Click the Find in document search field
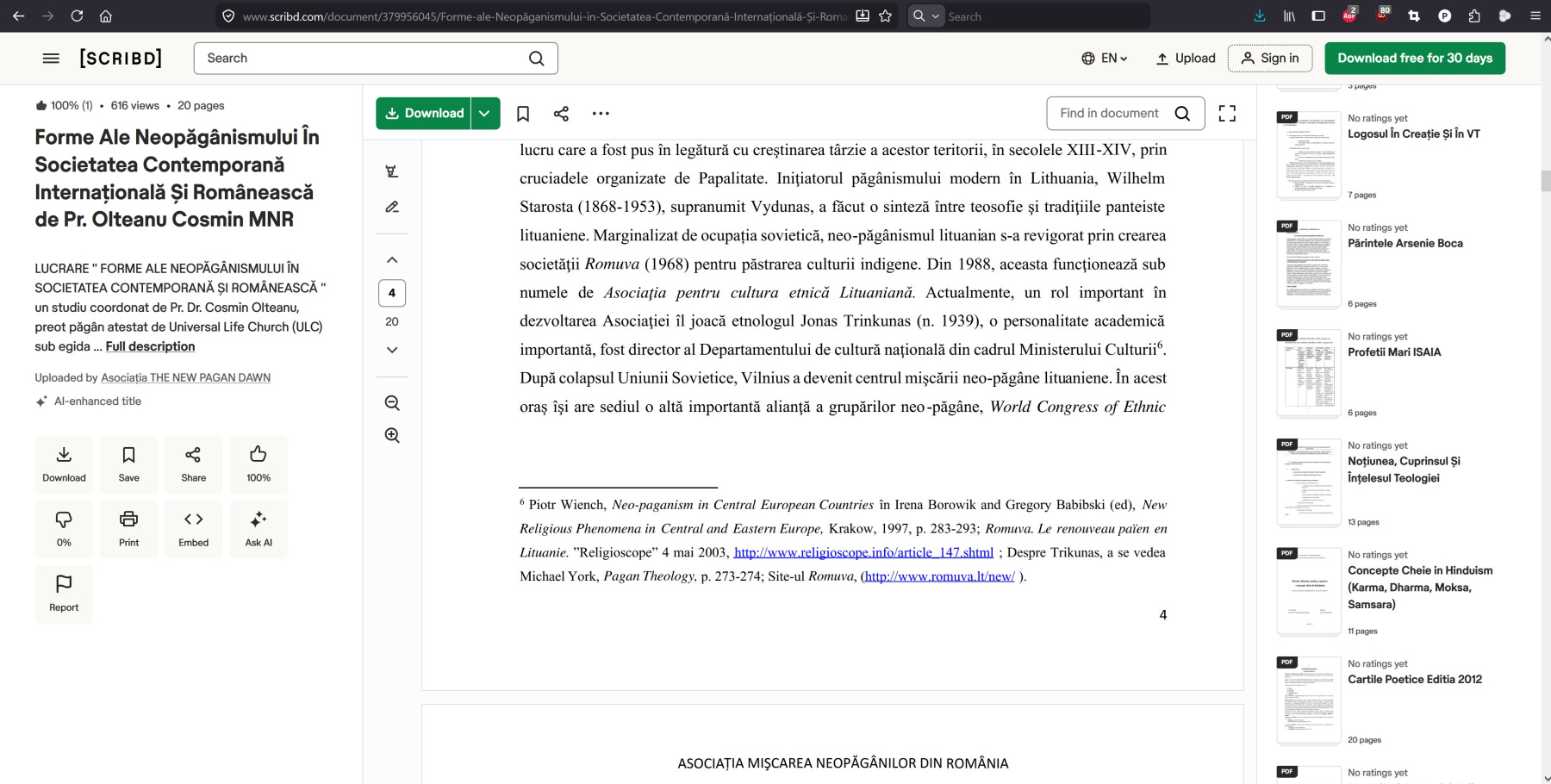The width and height of the screenshot is (1551, 784). pyautogui.click(x=1110, y=114)
